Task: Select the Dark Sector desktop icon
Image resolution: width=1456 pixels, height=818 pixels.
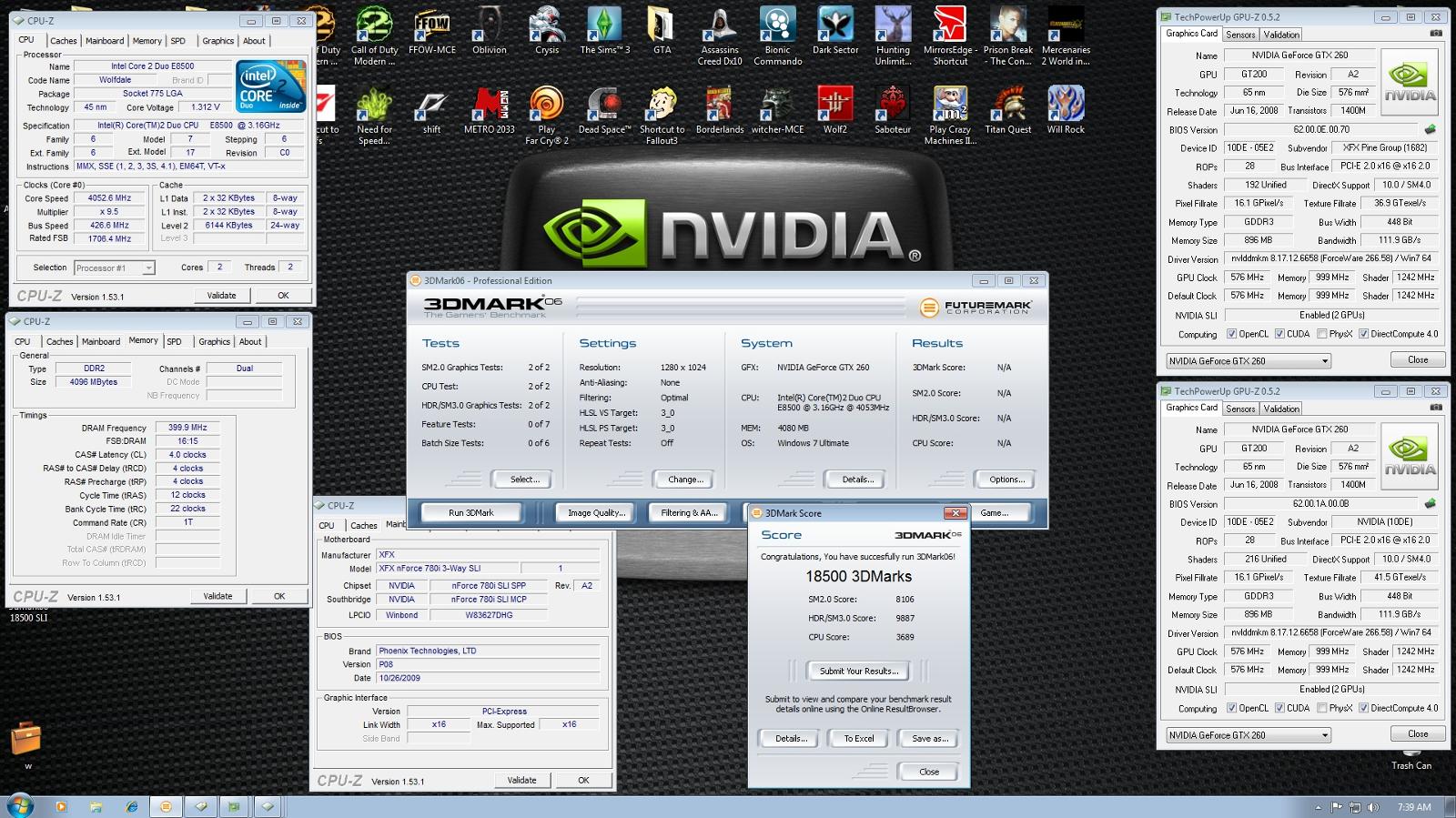Action: click(x=835, y=30)
